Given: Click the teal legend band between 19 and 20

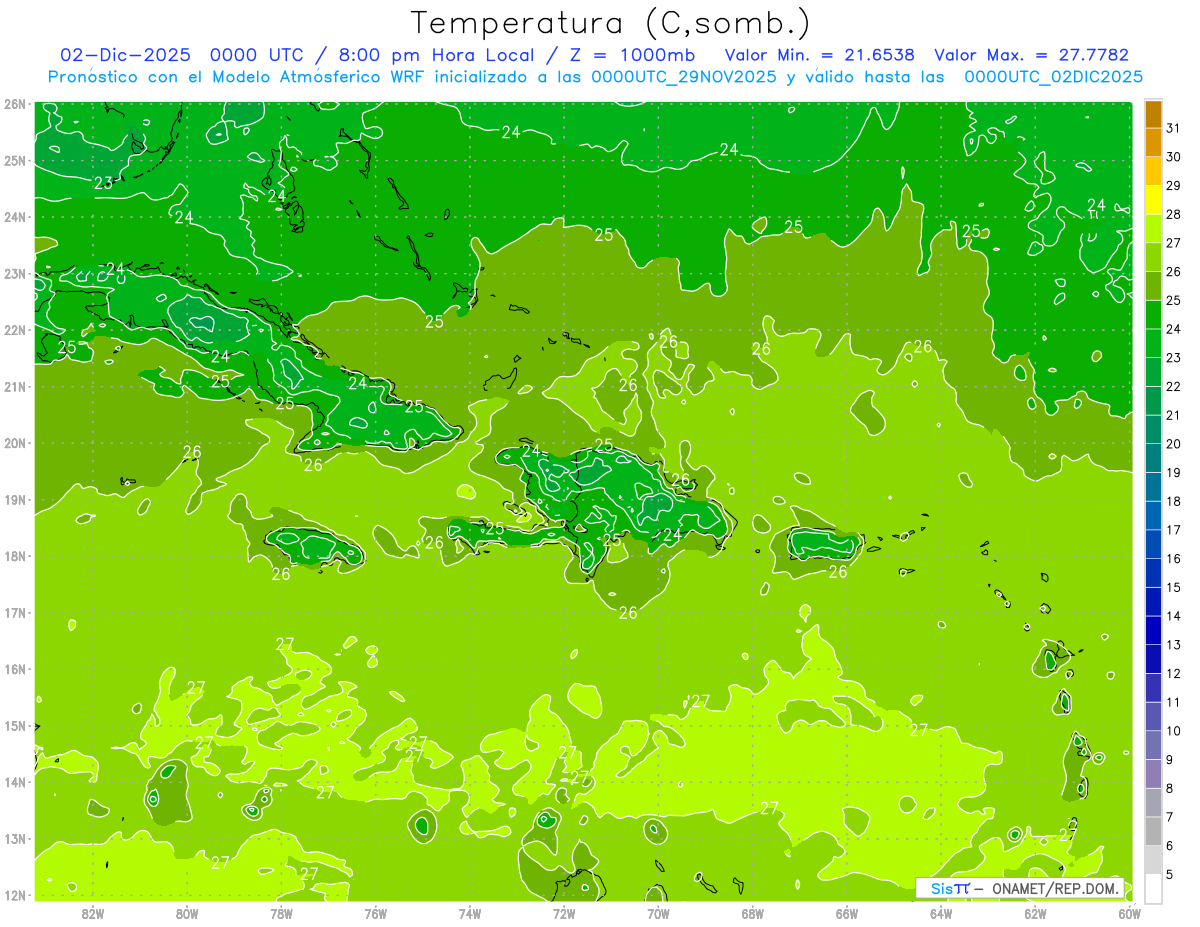Looking at the screenshot, I should [1153, 458].
